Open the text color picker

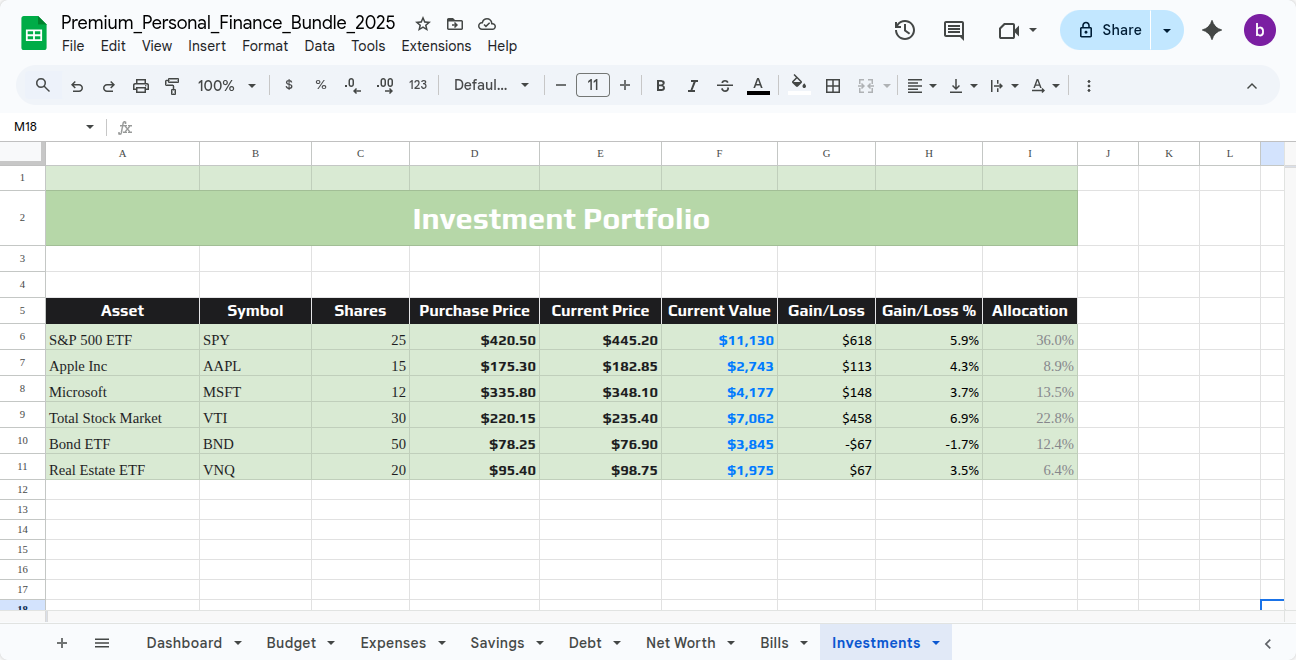tap(758, 86)
